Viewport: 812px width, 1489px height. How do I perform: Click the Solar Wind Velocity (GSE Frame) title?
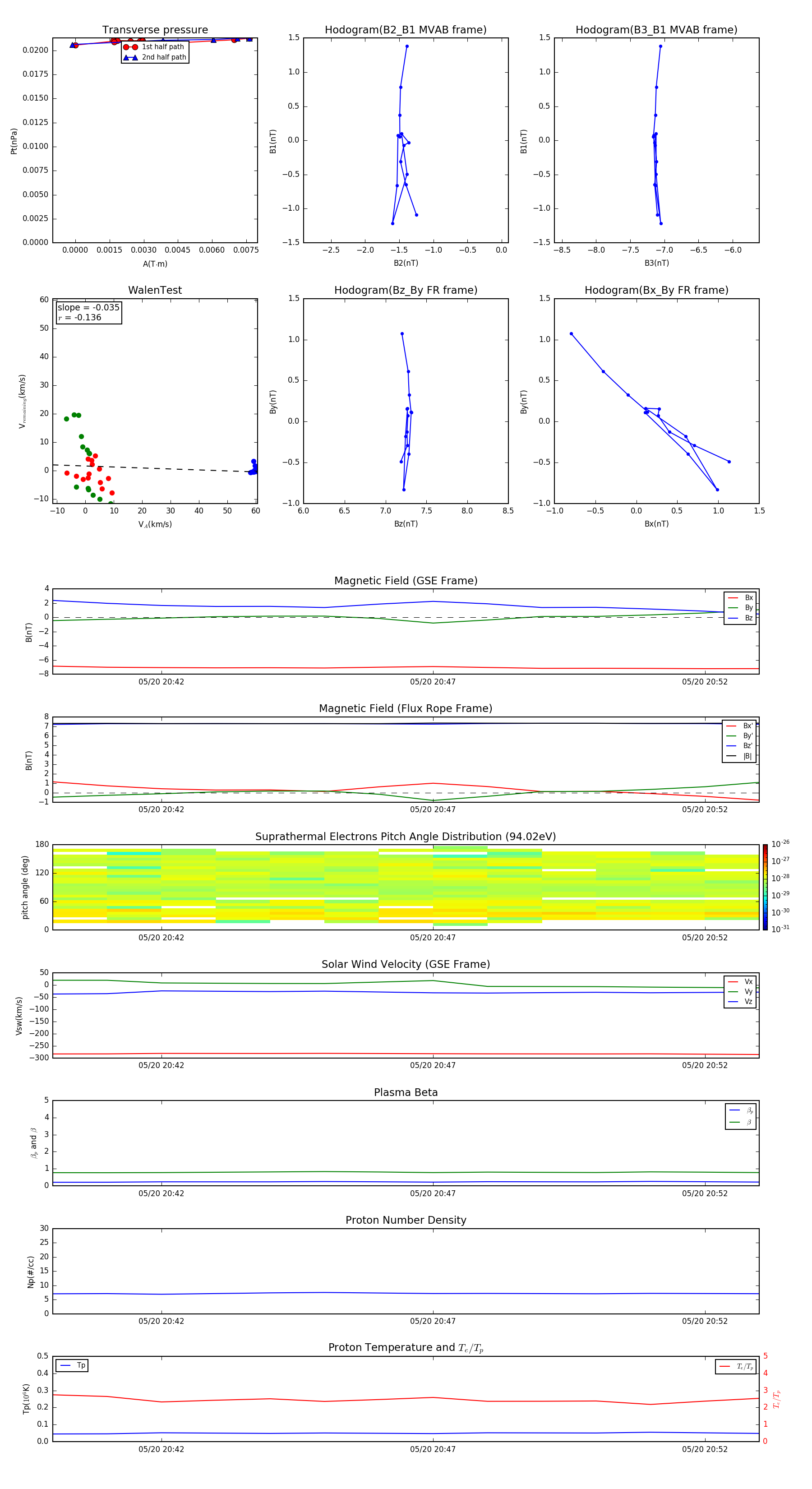point(406,965)
